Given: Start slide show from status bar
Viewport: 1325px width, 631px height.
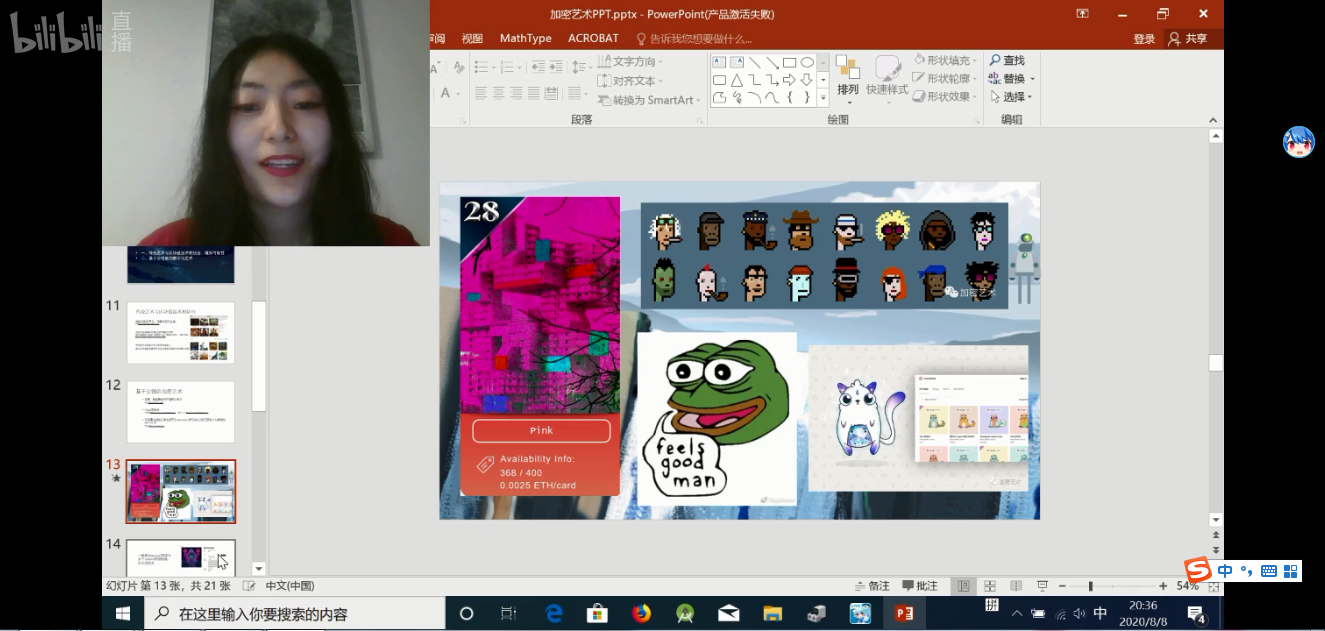Looking at the screenshot, I should (x=1042, y=586).
